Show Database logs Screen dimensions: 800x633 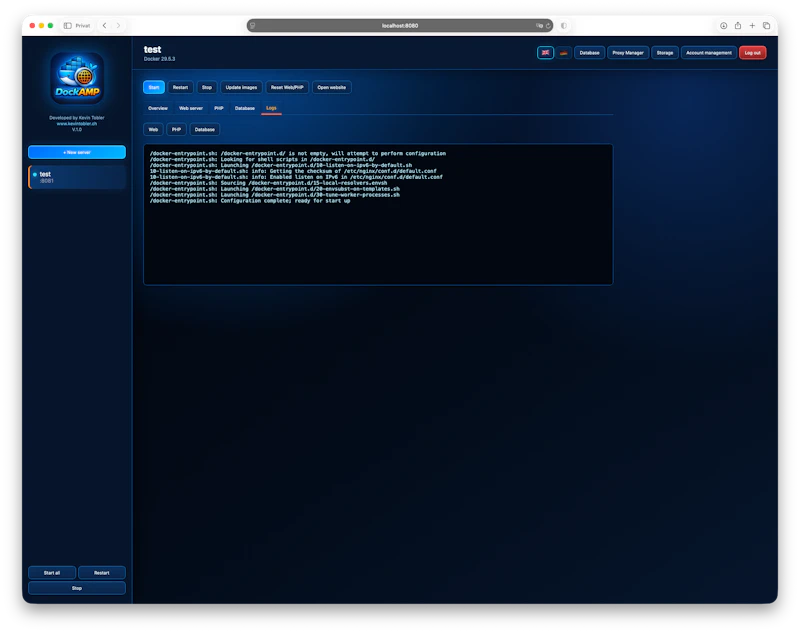click(x=205, y=130)
